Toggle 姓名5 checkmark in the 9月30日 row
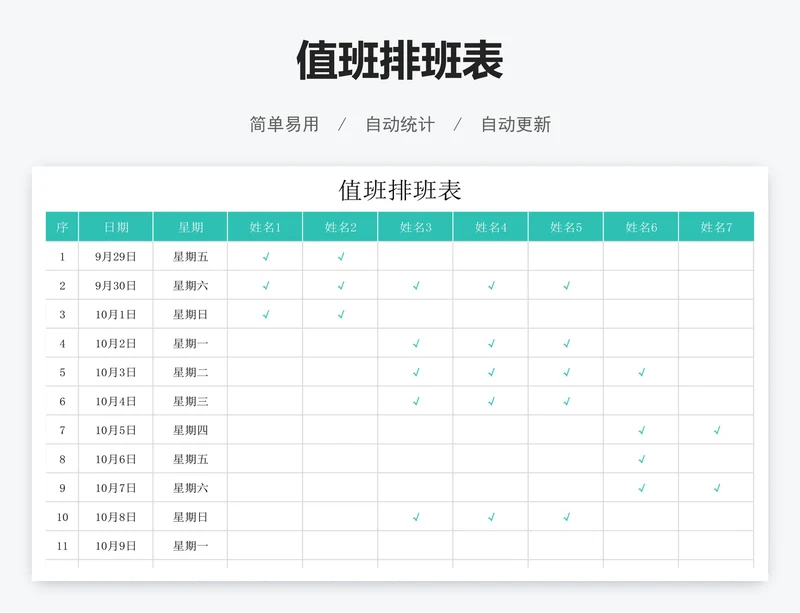Screen dimensions: 800x613 [x=566, y=286]
